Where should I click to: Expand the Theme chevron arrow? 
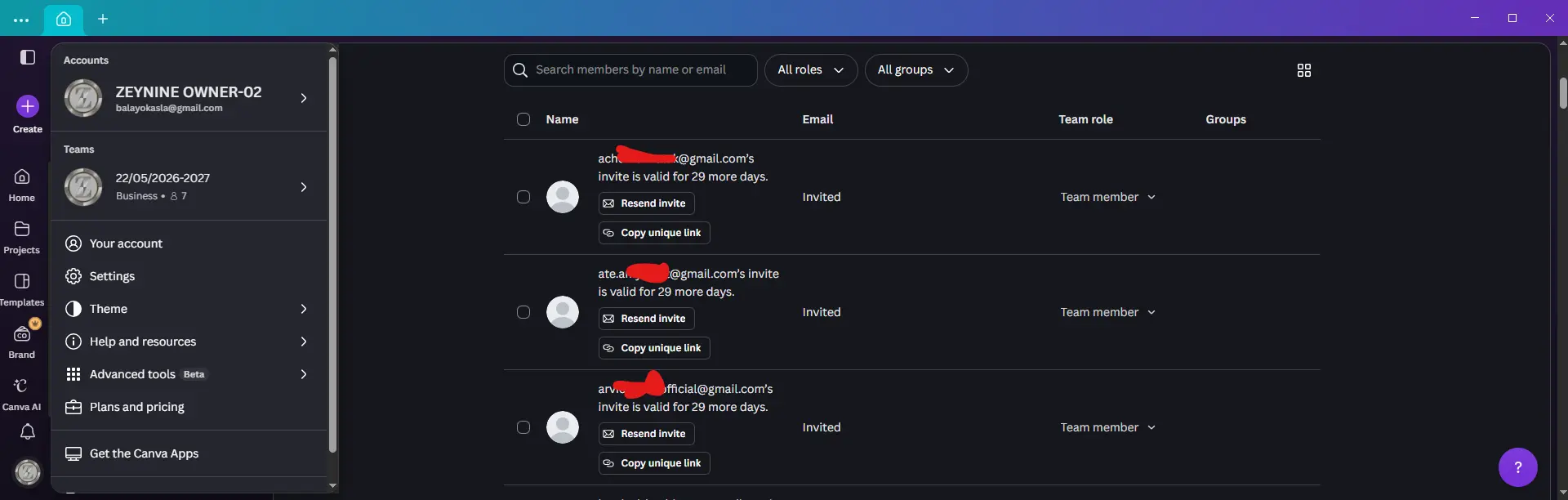tap(304, 309)
